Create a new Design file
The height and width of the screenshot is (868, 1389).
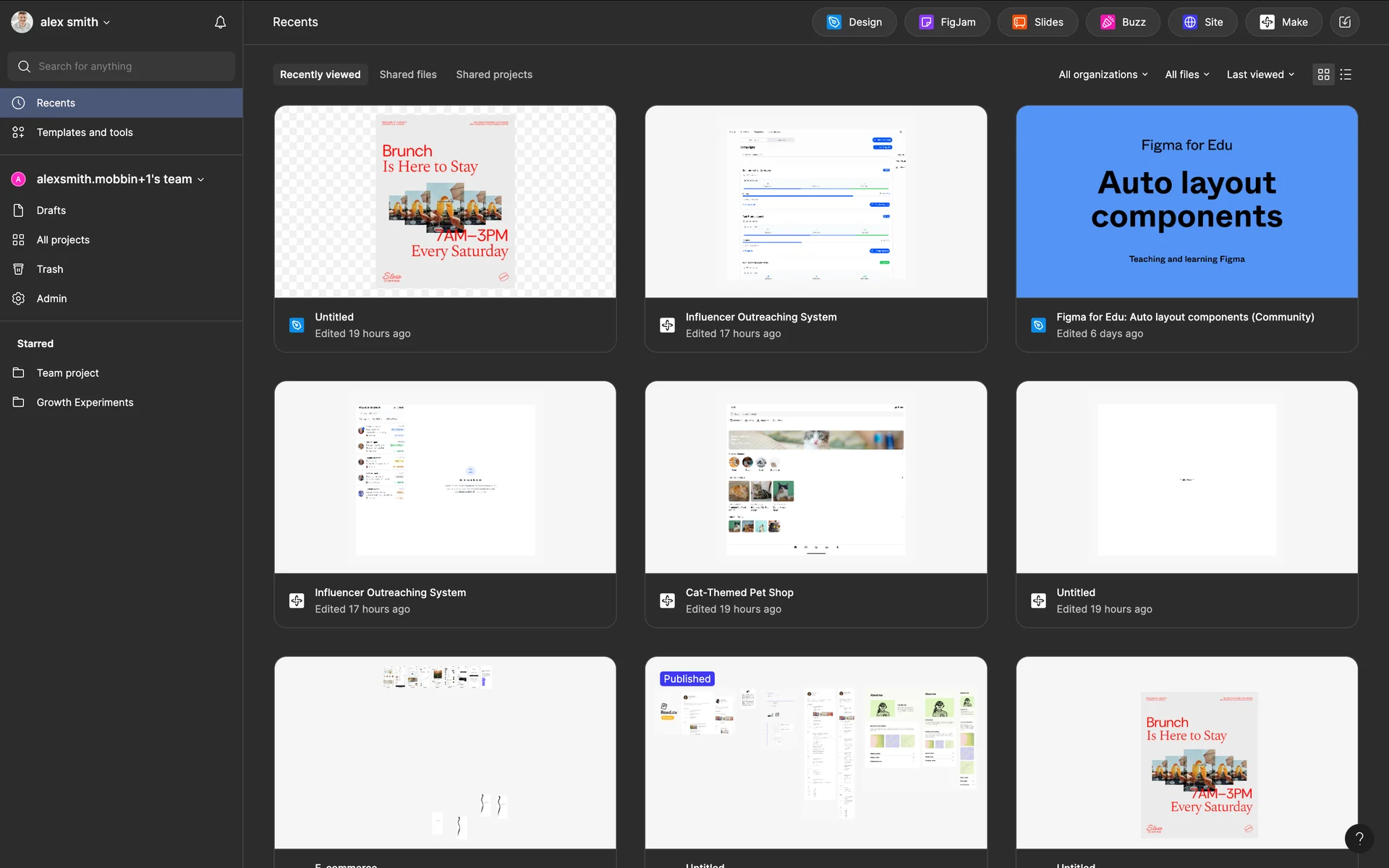coord(854,22)
